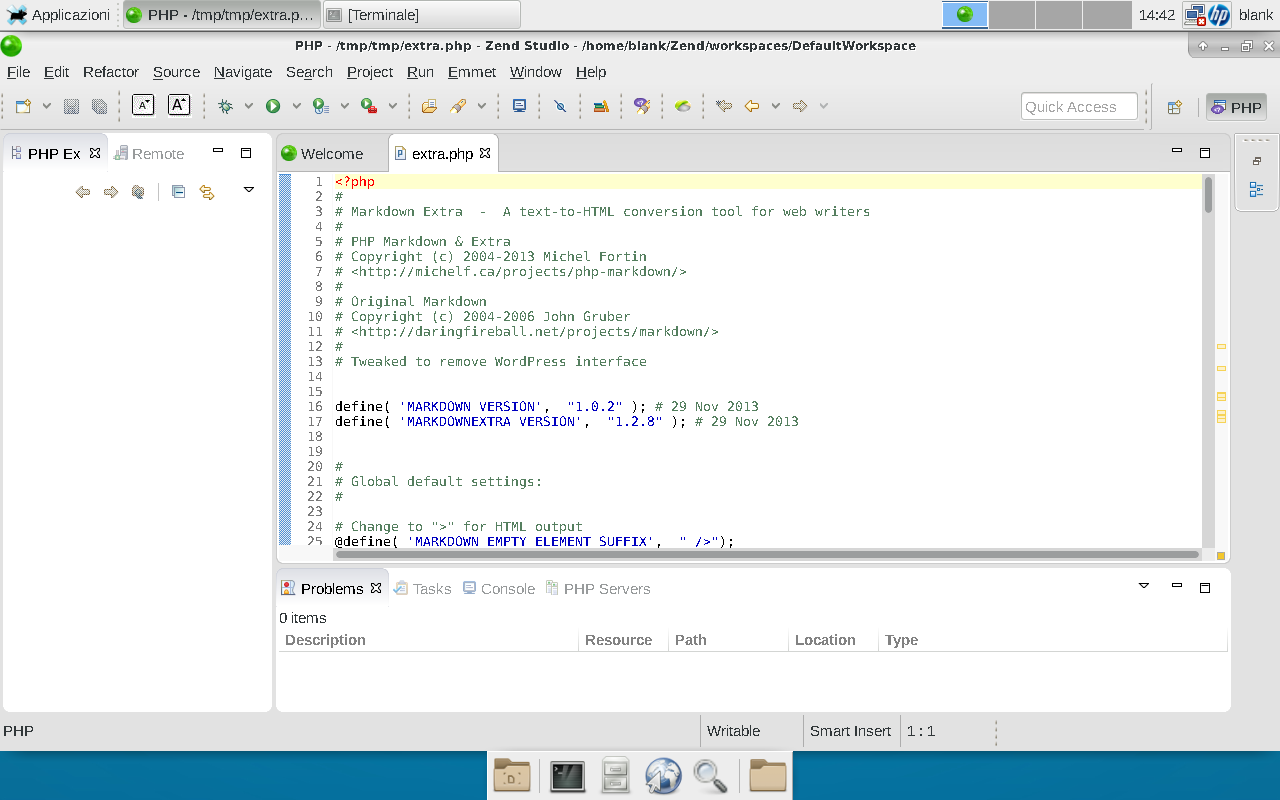Toggle Mark Occurrences in toolbar

[560, 106]
